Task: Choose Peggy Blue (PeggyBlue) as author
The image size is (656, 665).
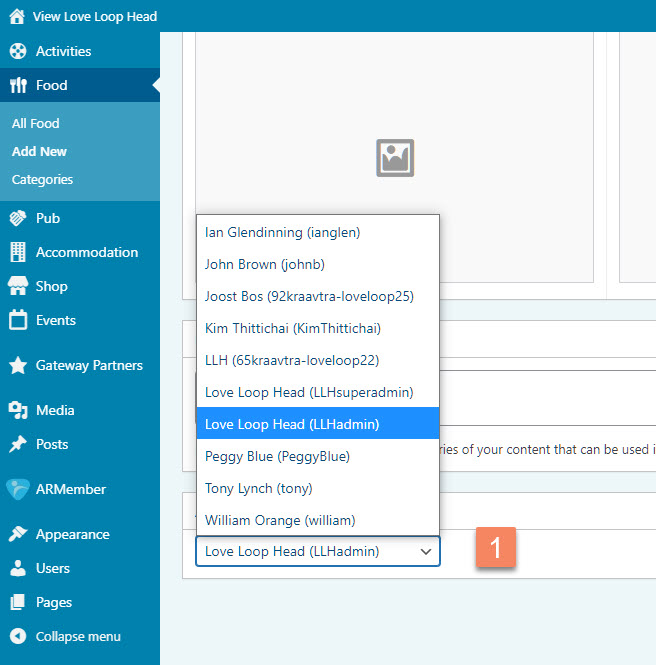Action: pos(277,456)
